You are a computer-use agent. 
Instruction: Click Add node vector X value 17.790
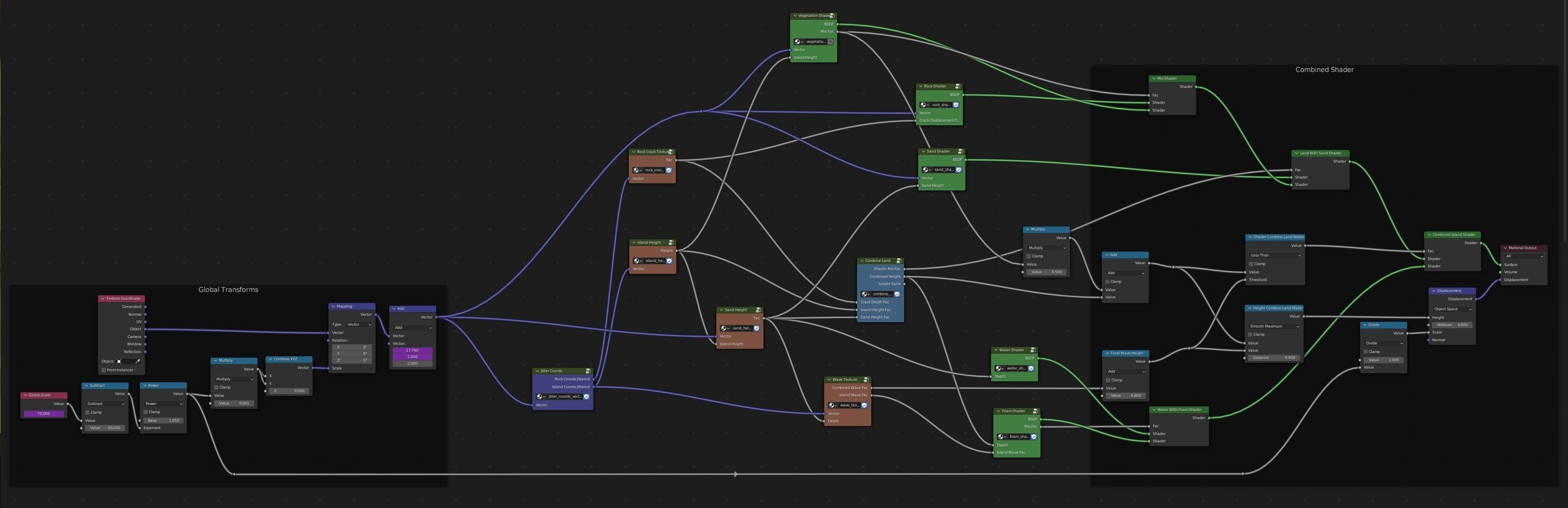pyautogui.click(x=412, y=350)
